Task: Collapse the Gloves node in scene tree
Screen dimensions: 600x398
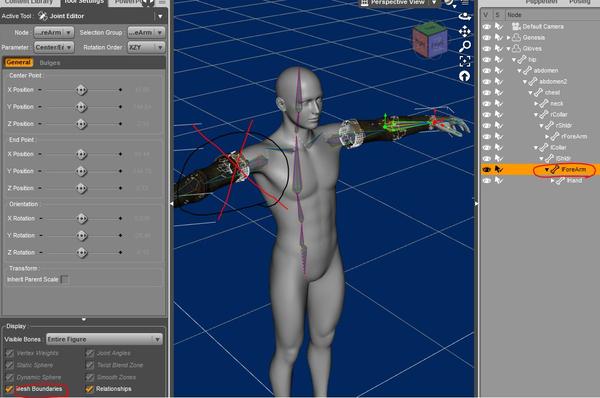Action: pyautogui.click(x=509, y=49)
